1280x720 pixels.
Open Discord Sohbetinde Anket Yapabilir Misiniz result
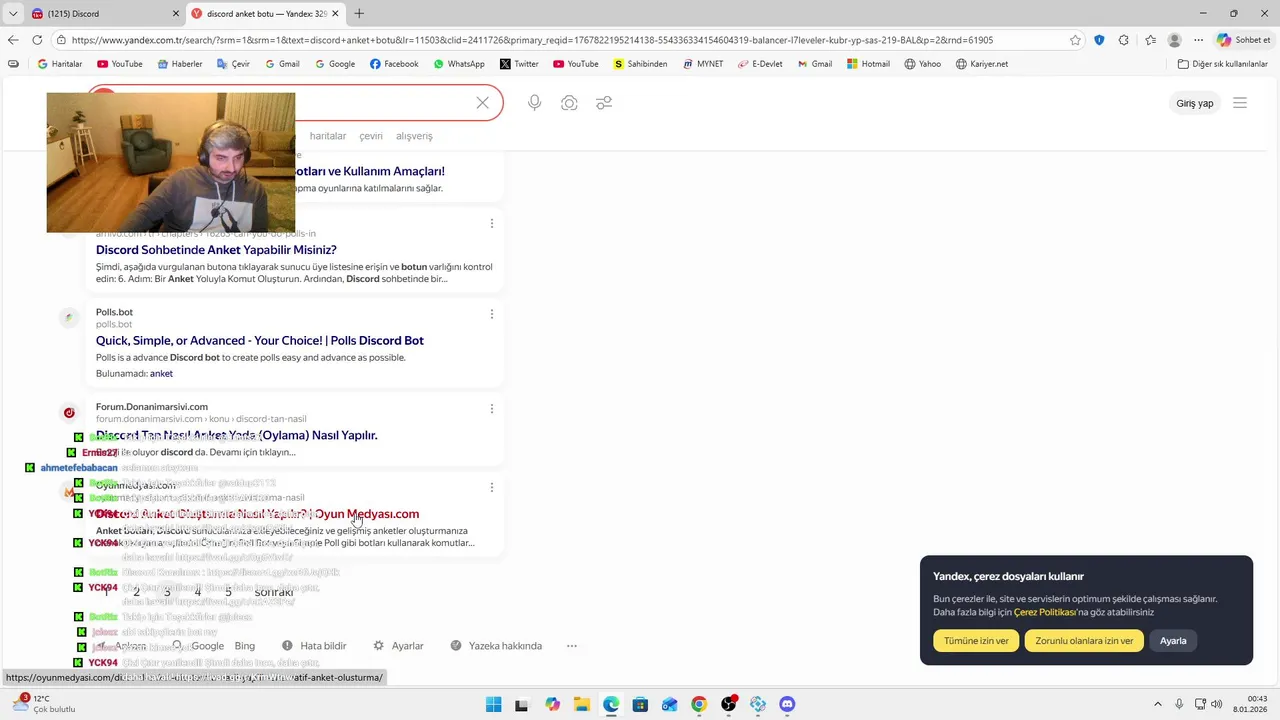[216, 250]
